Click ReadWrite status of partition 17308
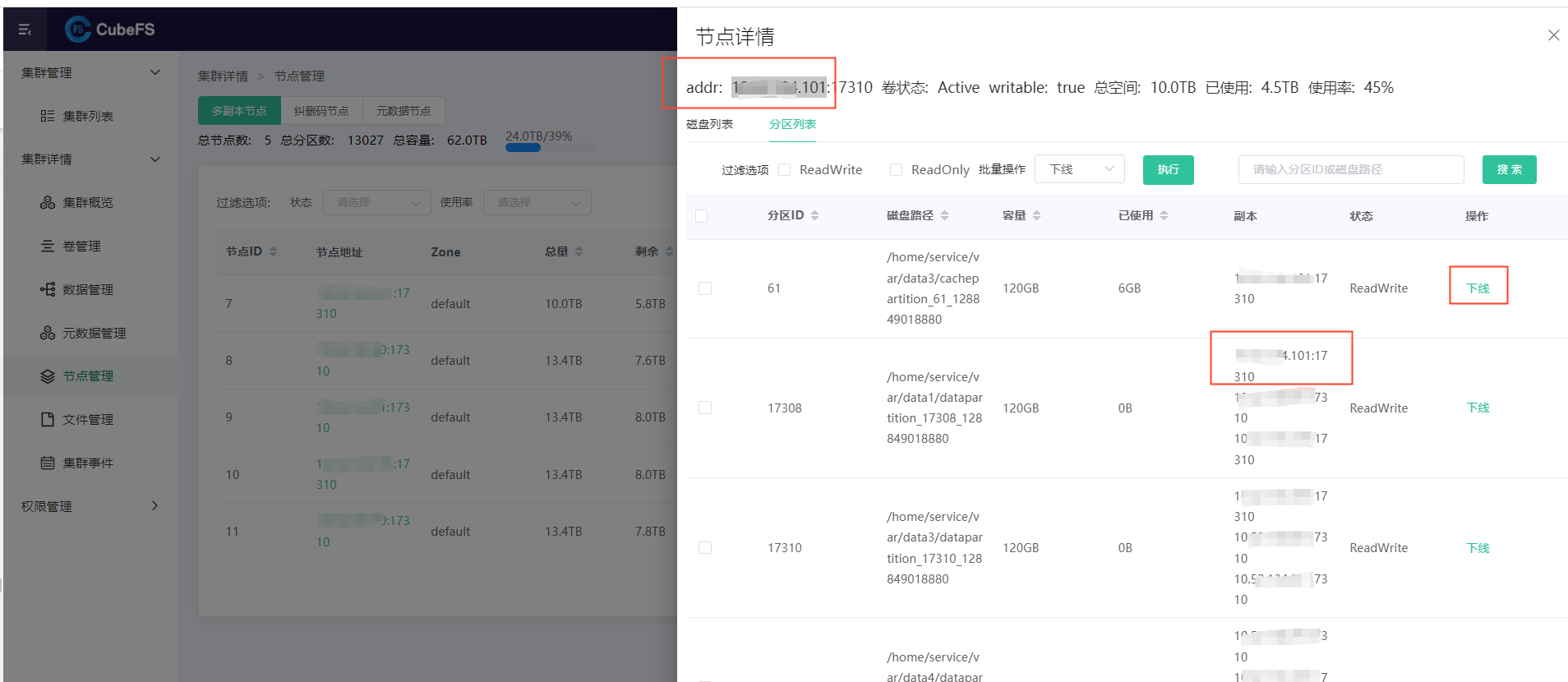The height and width of the screenshot is (682, 1568). pos(1378,408)
